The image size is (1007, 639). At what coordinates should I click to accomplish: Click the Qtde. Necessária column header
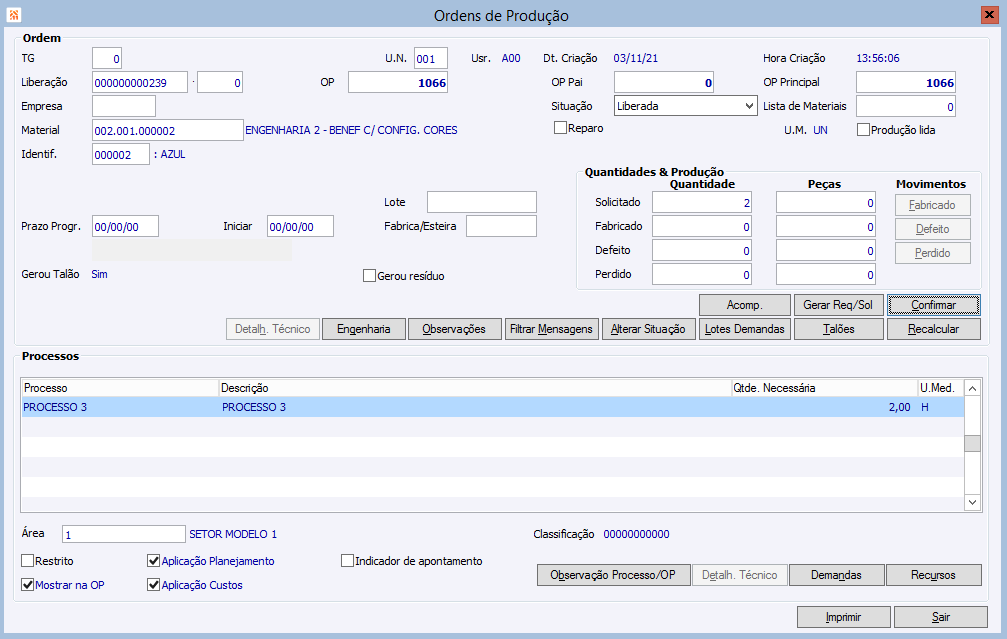pyautogui.click(x=825, y=388)
